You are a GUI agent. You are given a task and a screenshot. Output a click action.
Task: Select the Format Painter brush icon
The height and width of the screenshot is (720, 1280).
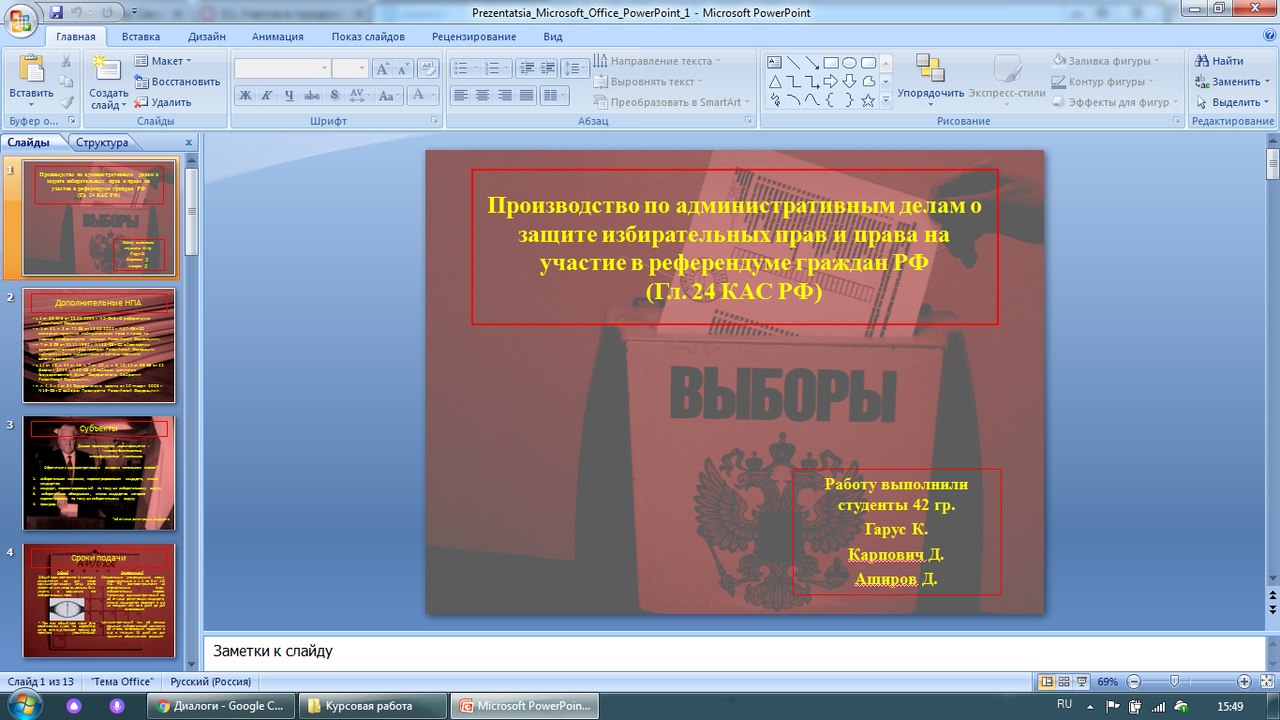click(66, 102)
